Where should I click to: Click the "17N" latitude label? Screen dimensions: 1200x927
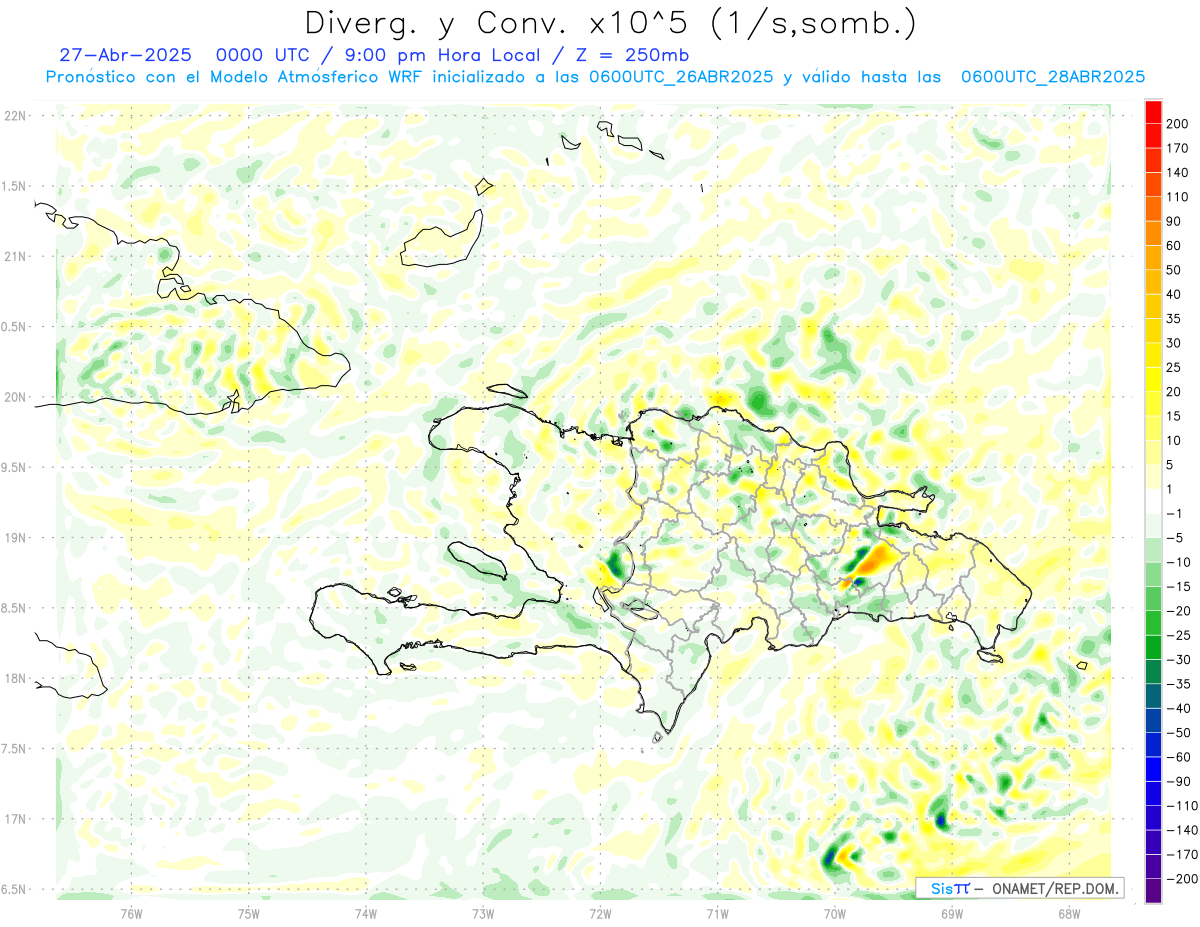15,819
